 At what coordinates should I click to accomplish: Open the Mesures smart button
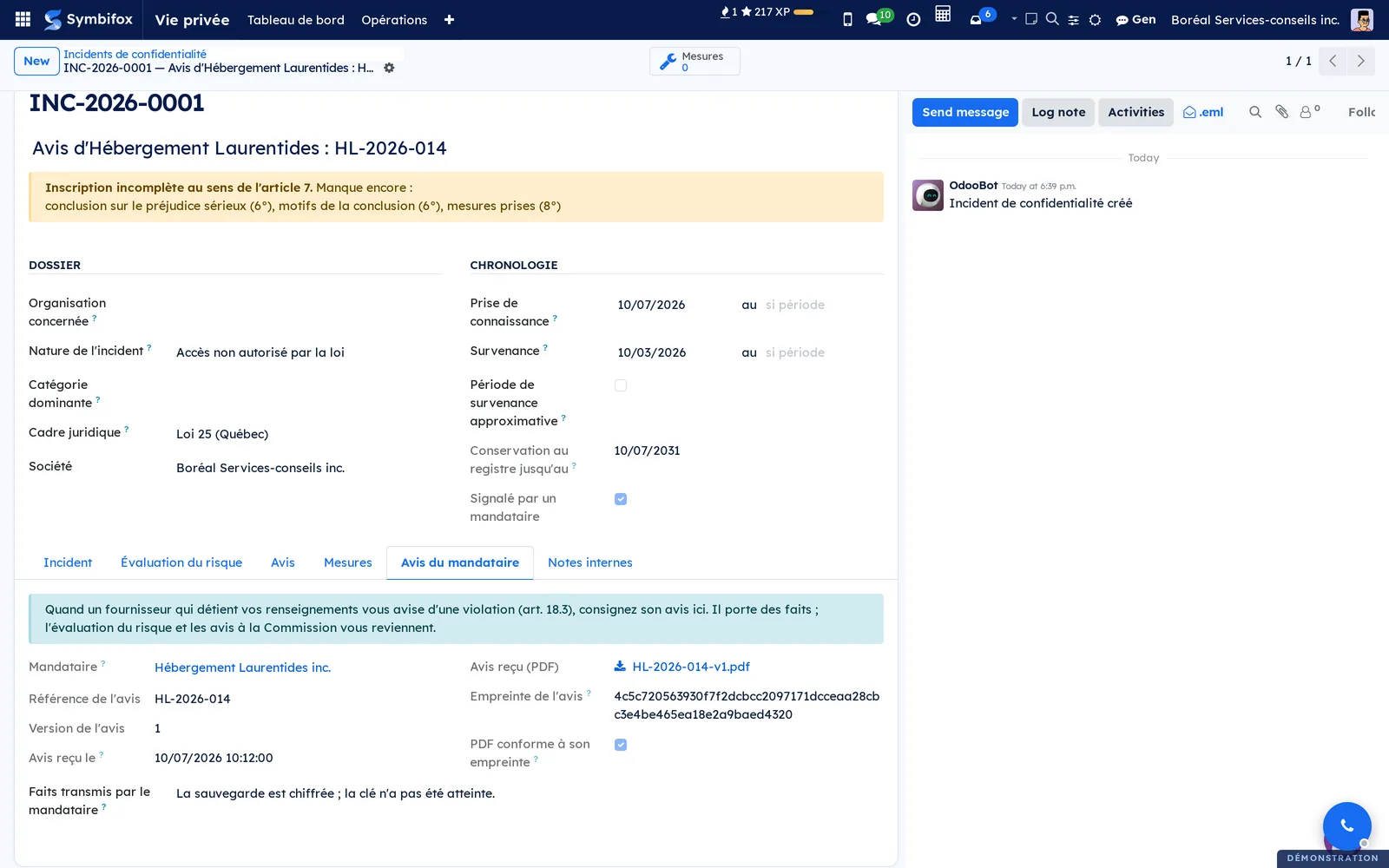click(x=694, y=61)
